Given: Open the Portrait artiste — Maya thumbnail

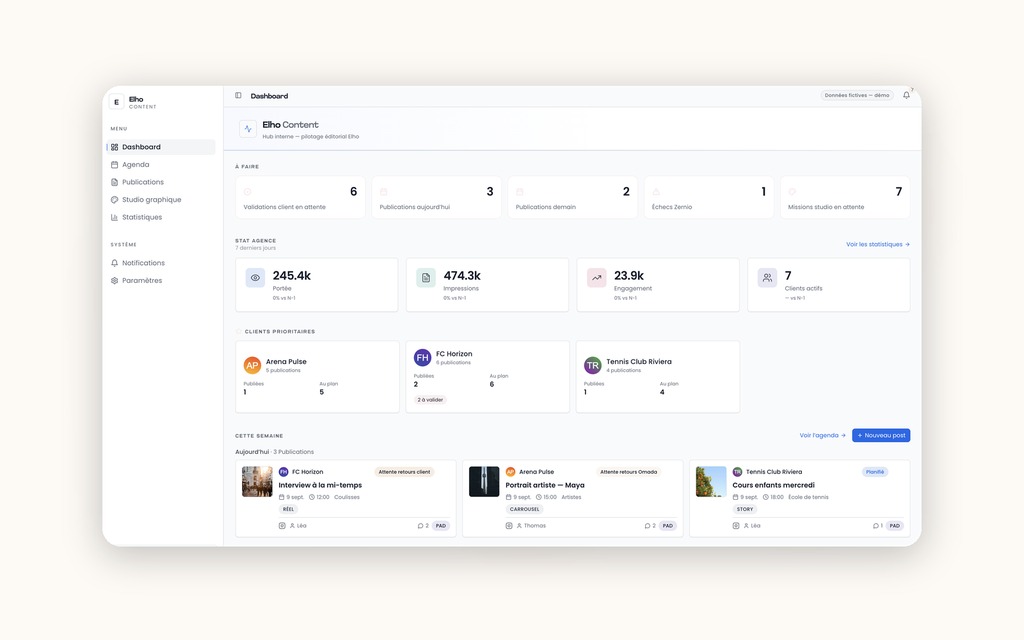Looking at the screenshot, I should [x=484, y=481].
